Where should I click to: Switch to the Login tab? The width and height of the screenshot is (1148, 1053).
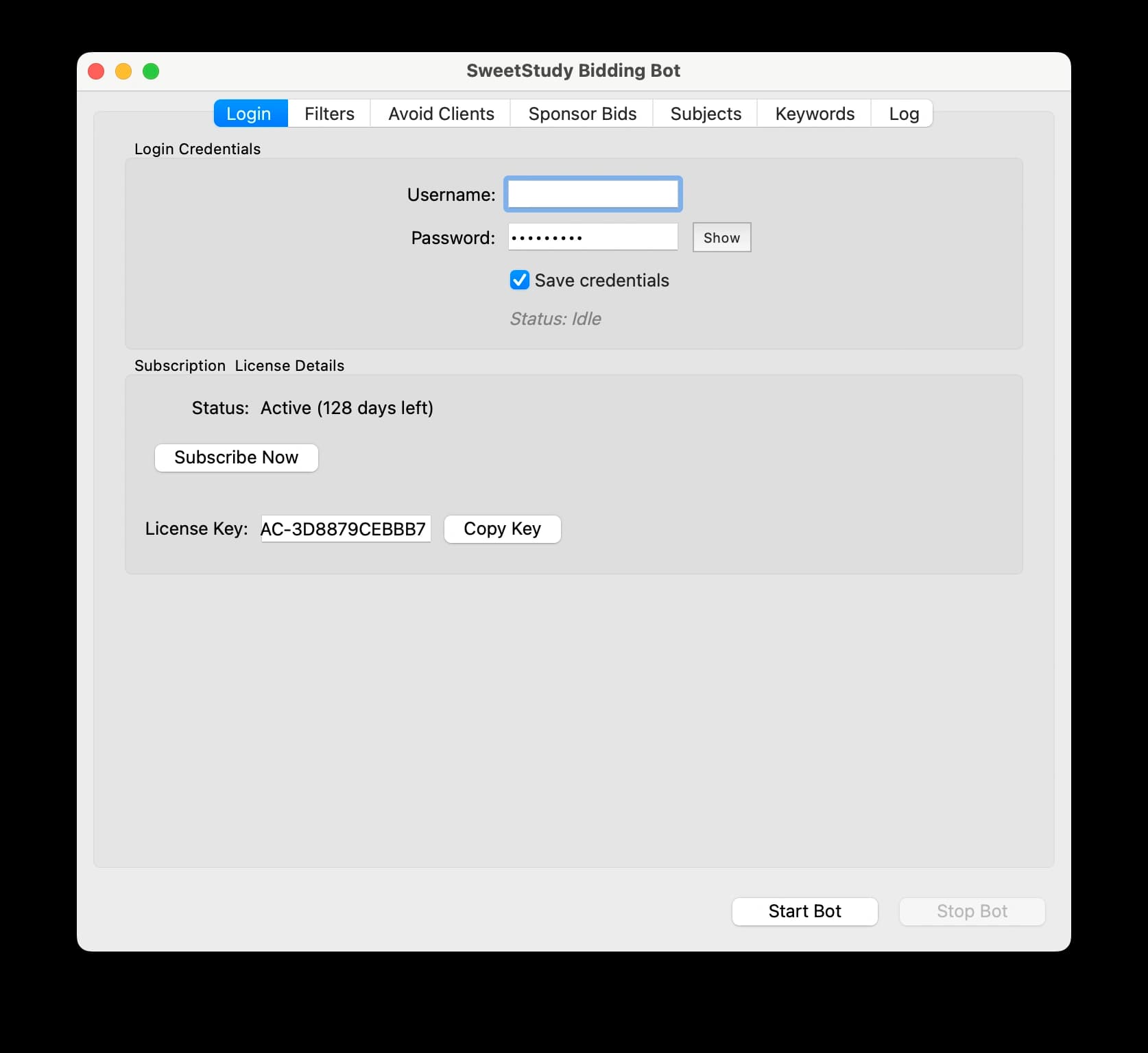coord(250,113)
